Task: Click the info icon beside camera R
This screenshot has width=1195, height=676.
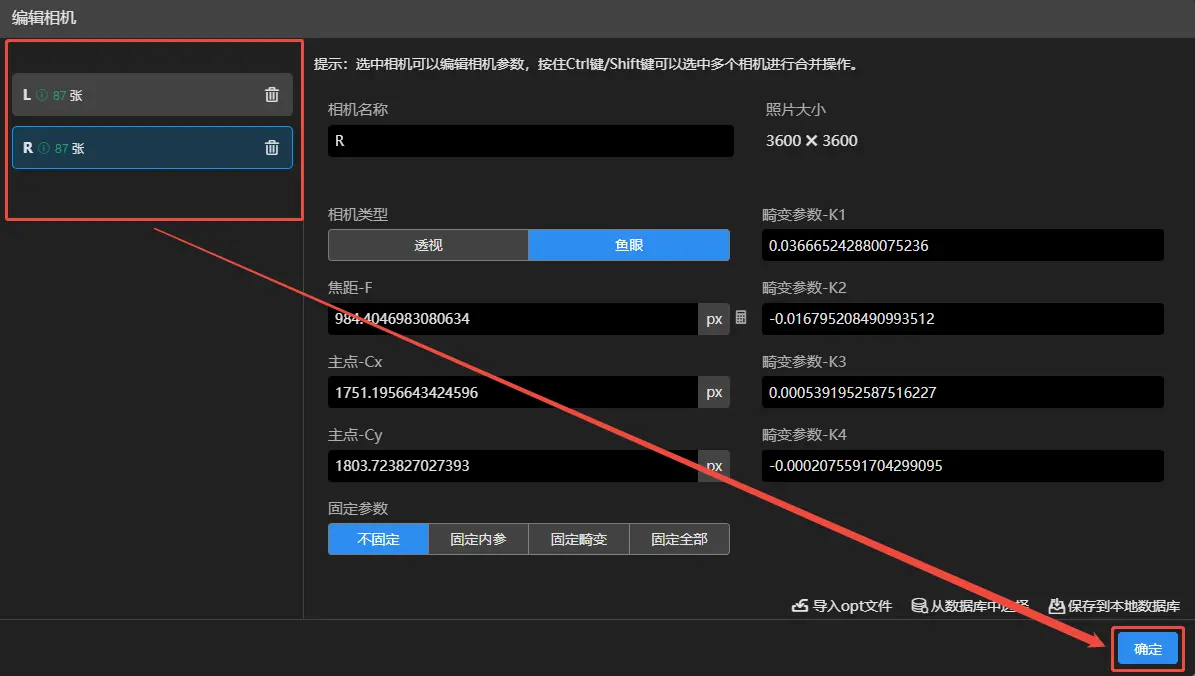Action: coord(42,148)
